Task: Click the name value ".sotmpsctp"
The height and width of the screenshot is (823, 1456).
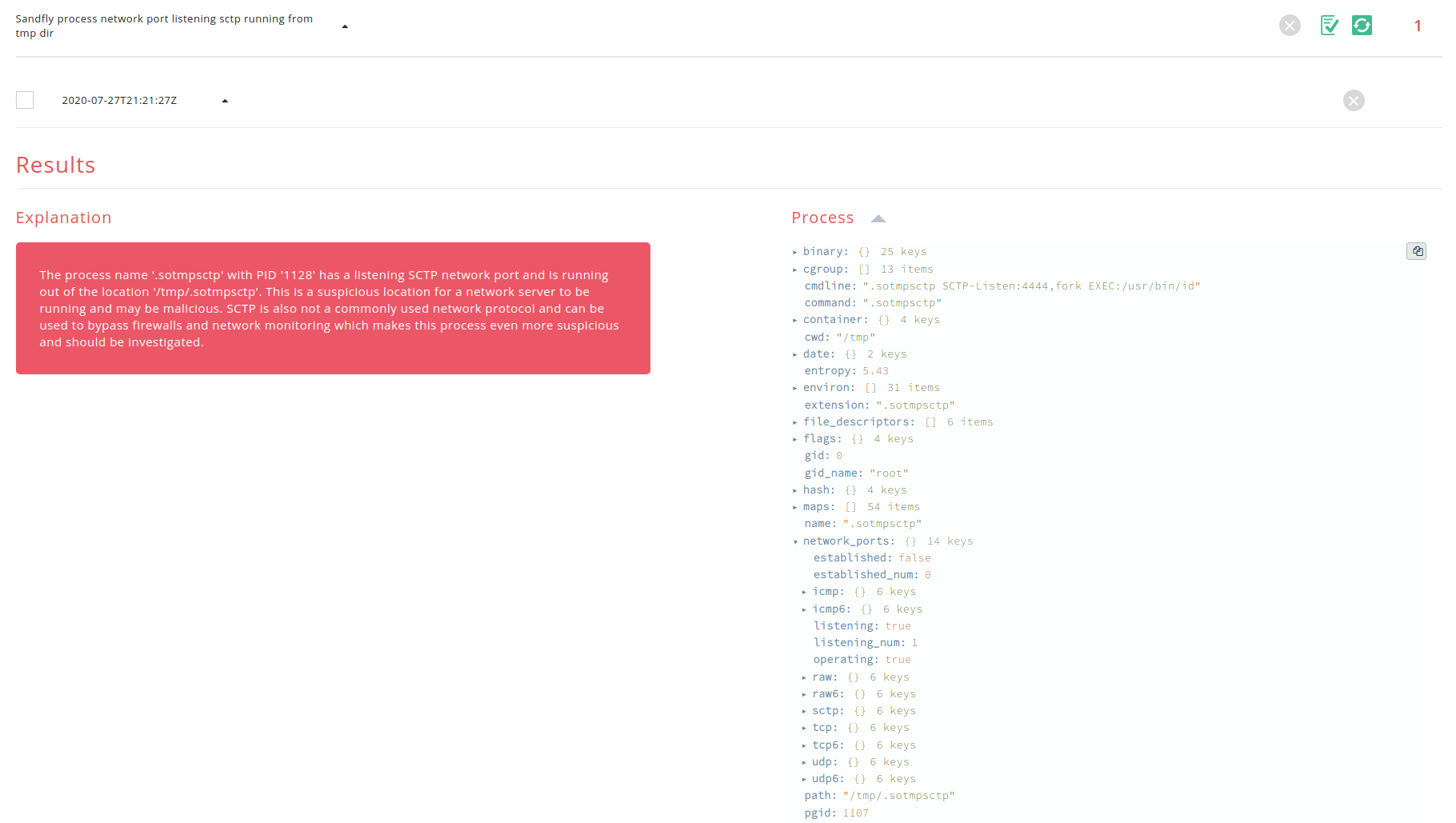Action: [882, 524]
